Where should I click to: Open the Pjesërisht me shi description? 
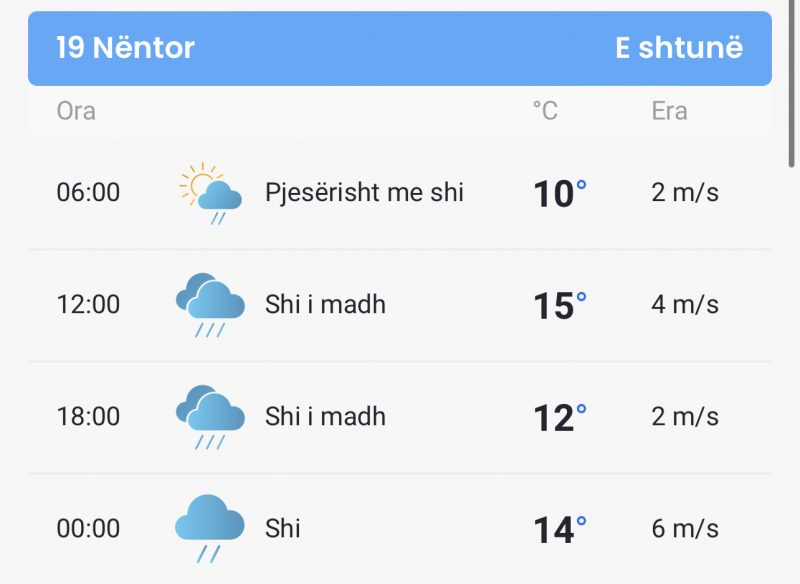[364, 193]
